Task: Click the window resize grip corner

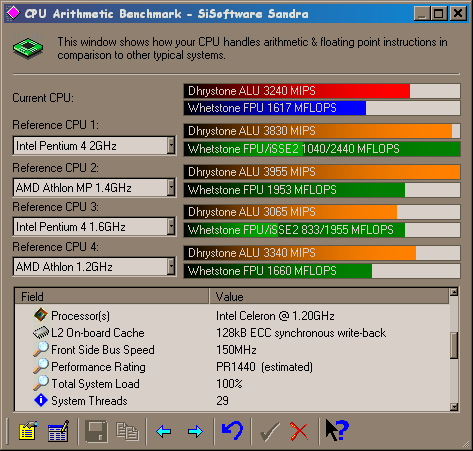Action: (x=467, y=444)
